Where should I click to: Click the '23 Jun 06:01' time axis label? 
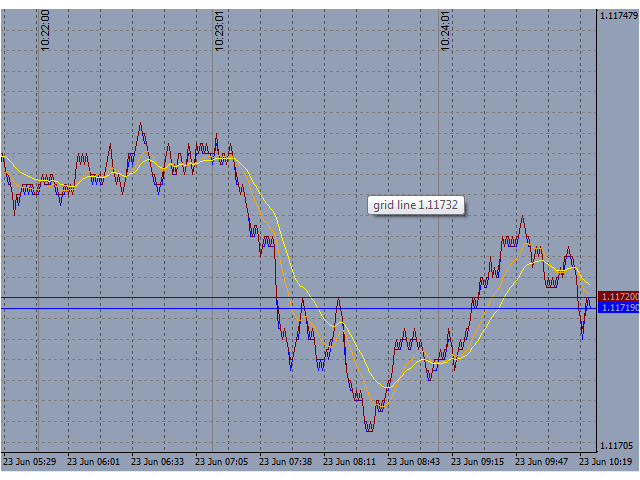[x=93, y=462]
